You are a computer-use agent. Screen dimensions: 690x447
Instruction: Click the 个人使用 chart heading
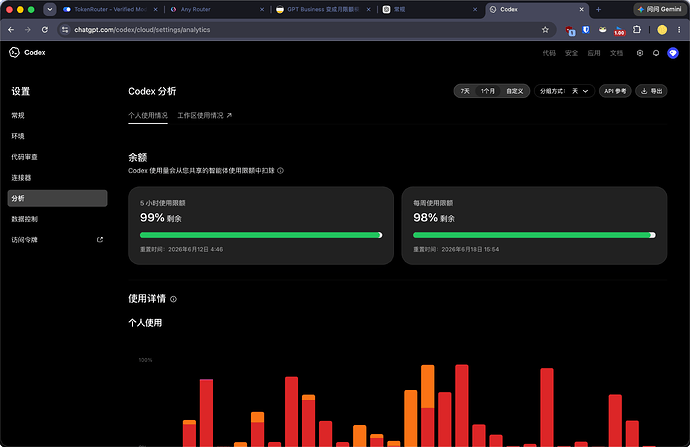point(145,323)
